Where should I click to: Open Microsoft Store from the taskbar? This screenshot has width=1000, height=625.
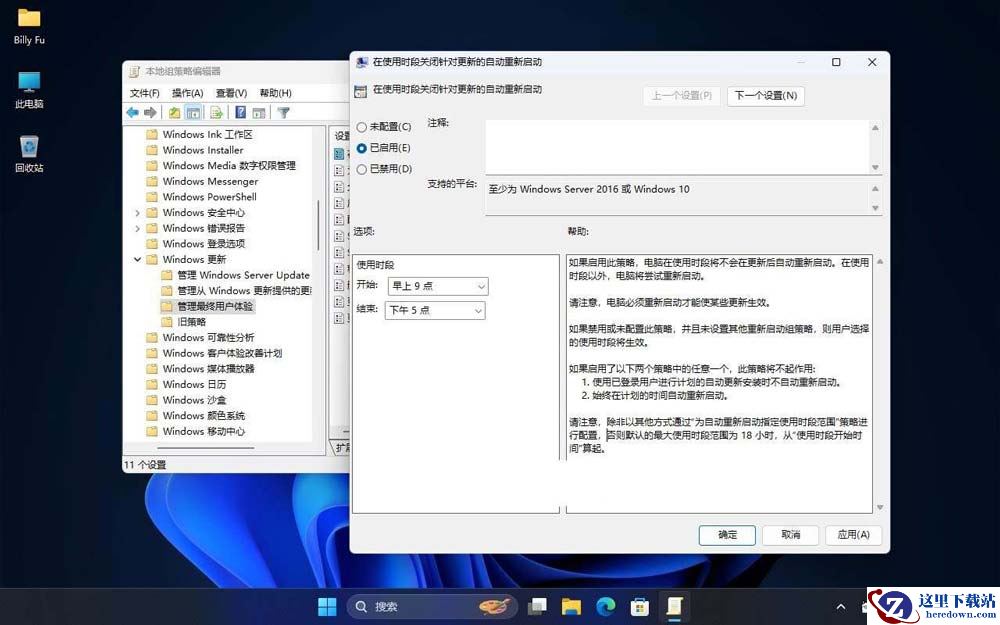[640, 607]
